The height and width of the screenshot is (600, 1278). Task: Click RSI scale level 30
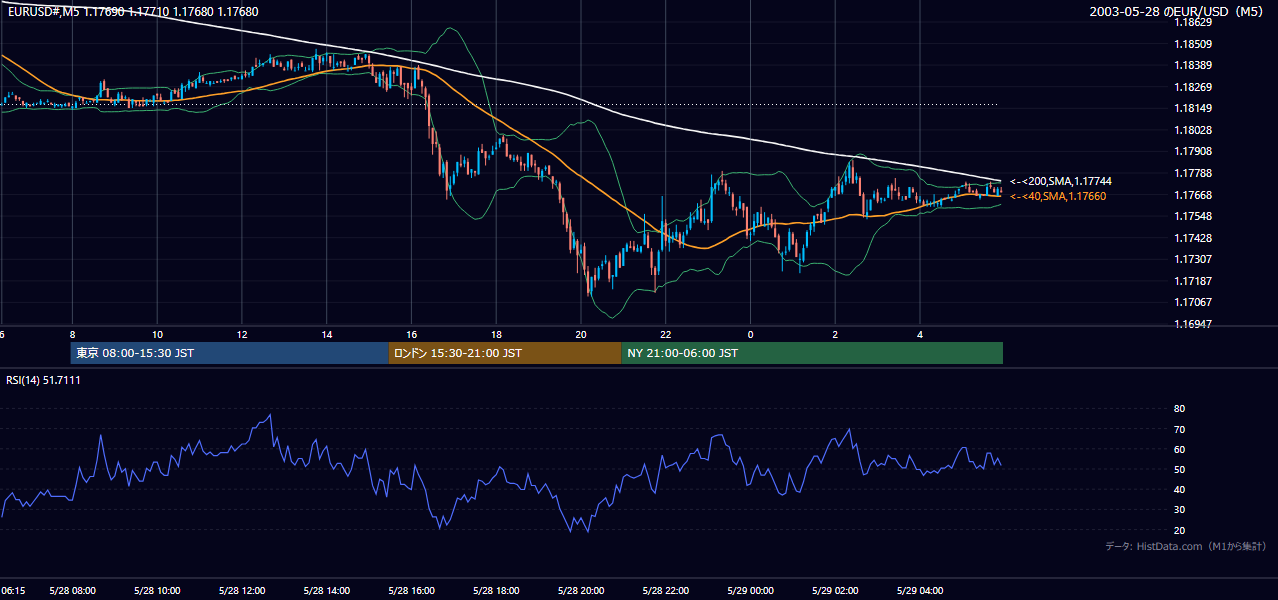(x=1180, y=510)
